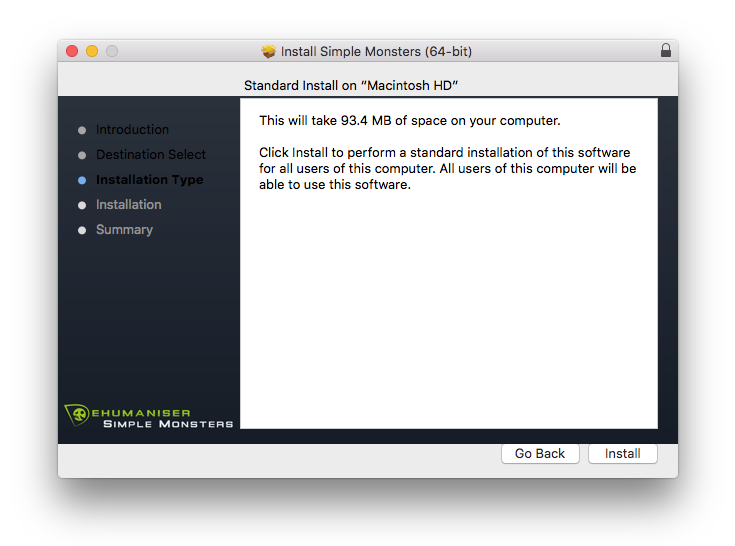Viewport: 735px width, 546px height.
Task: Click the 'Standard Install on "Macintosh HD"' heading
Action: pyautogui.click(x=351, y=85)
